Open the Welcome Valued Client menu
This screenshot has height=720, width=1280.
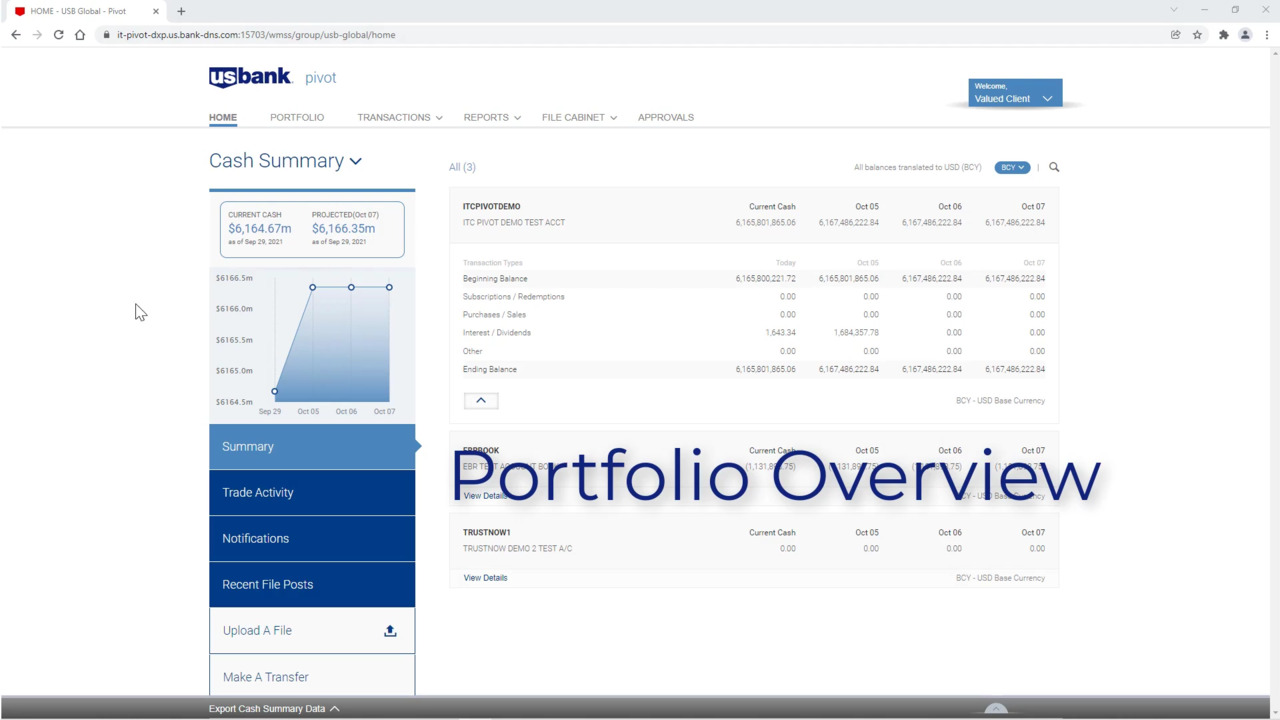(x=1015, y=93)
